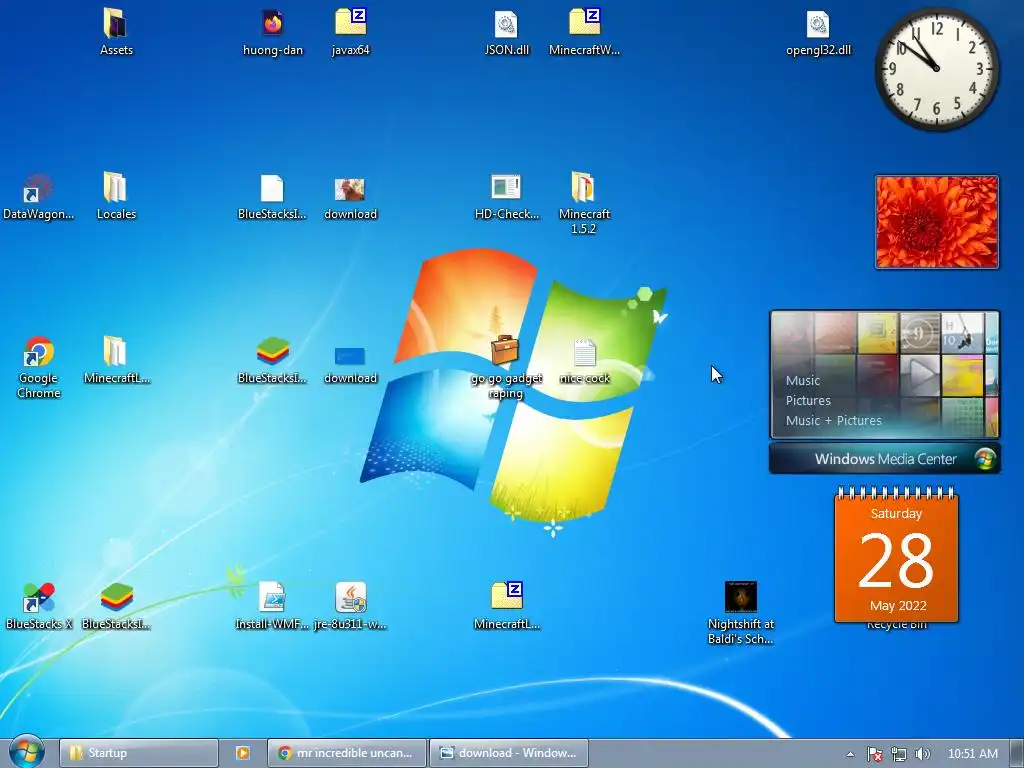This screenshot has width=1024, height=768.
Task: Select the briefcase icon over the Windows logo
Action: (505, 351)
